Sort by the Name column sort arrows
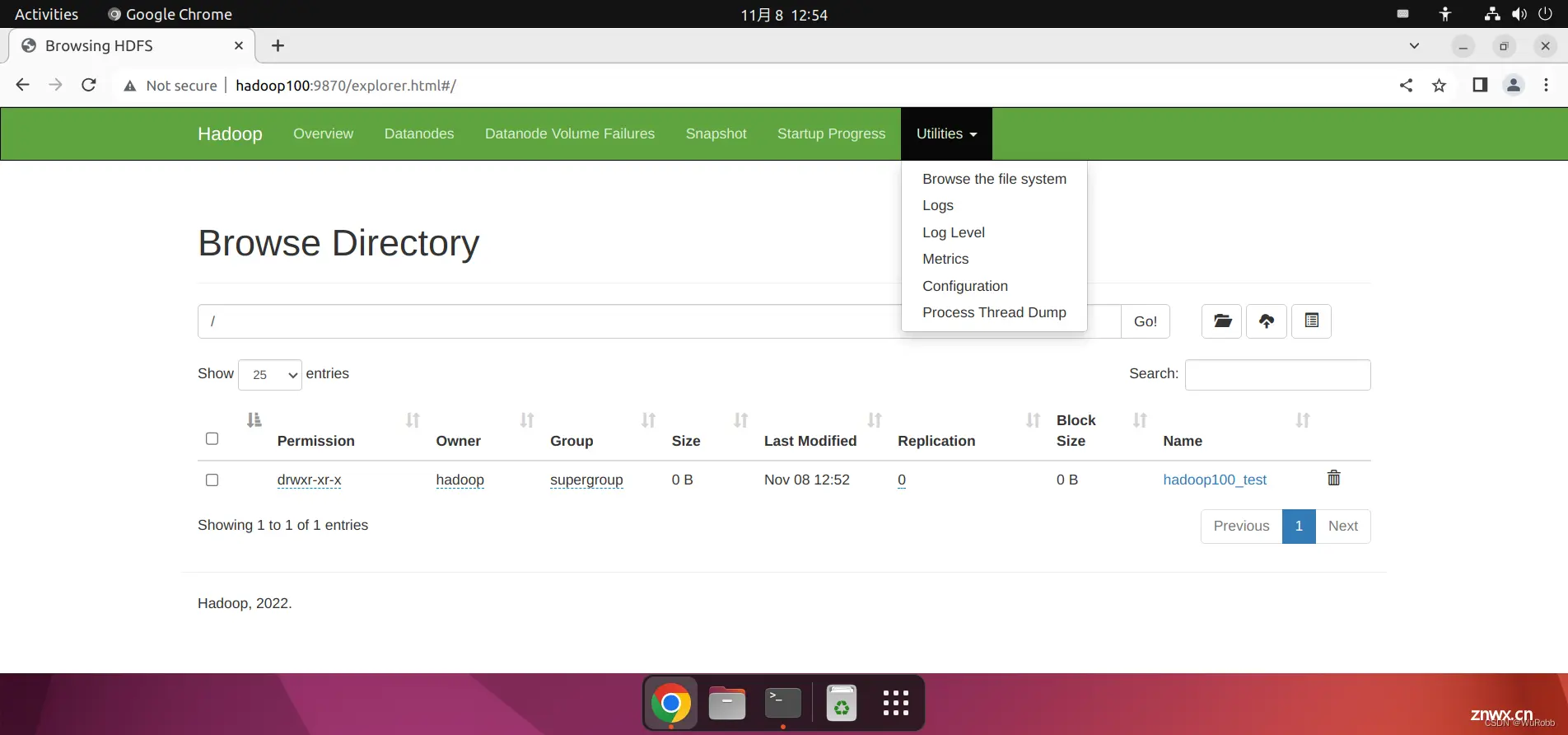 1303,420
